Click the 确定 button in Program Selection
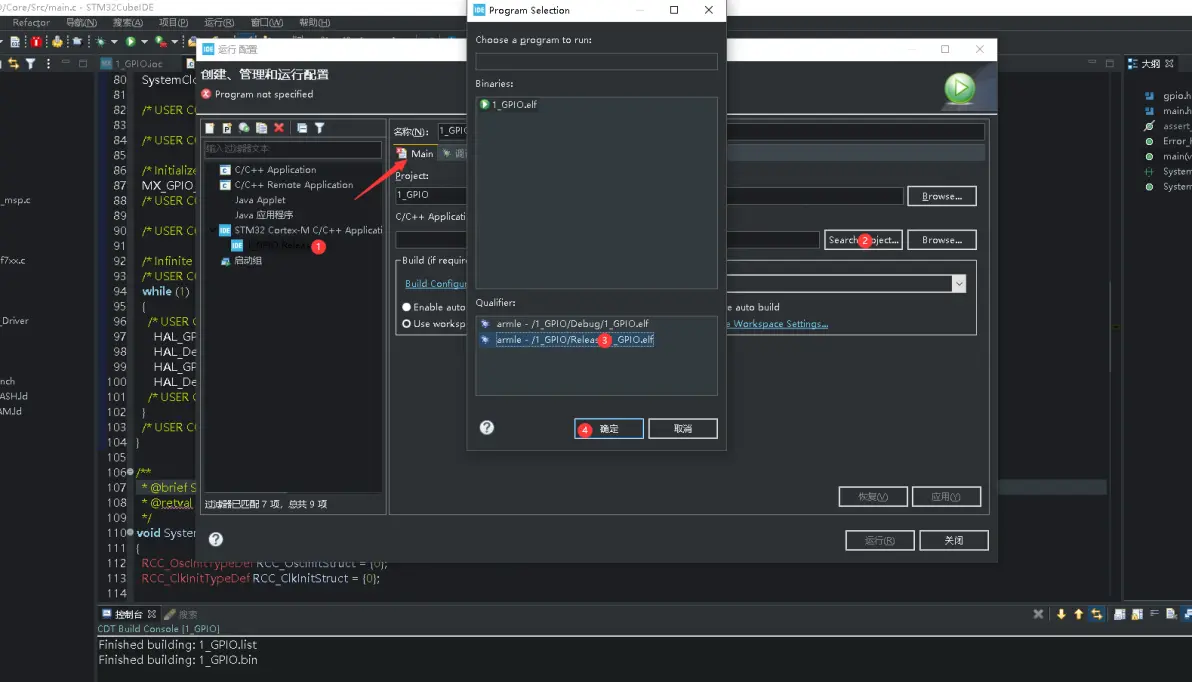The width and height of the screenshot is (1192, 682). 609,429
